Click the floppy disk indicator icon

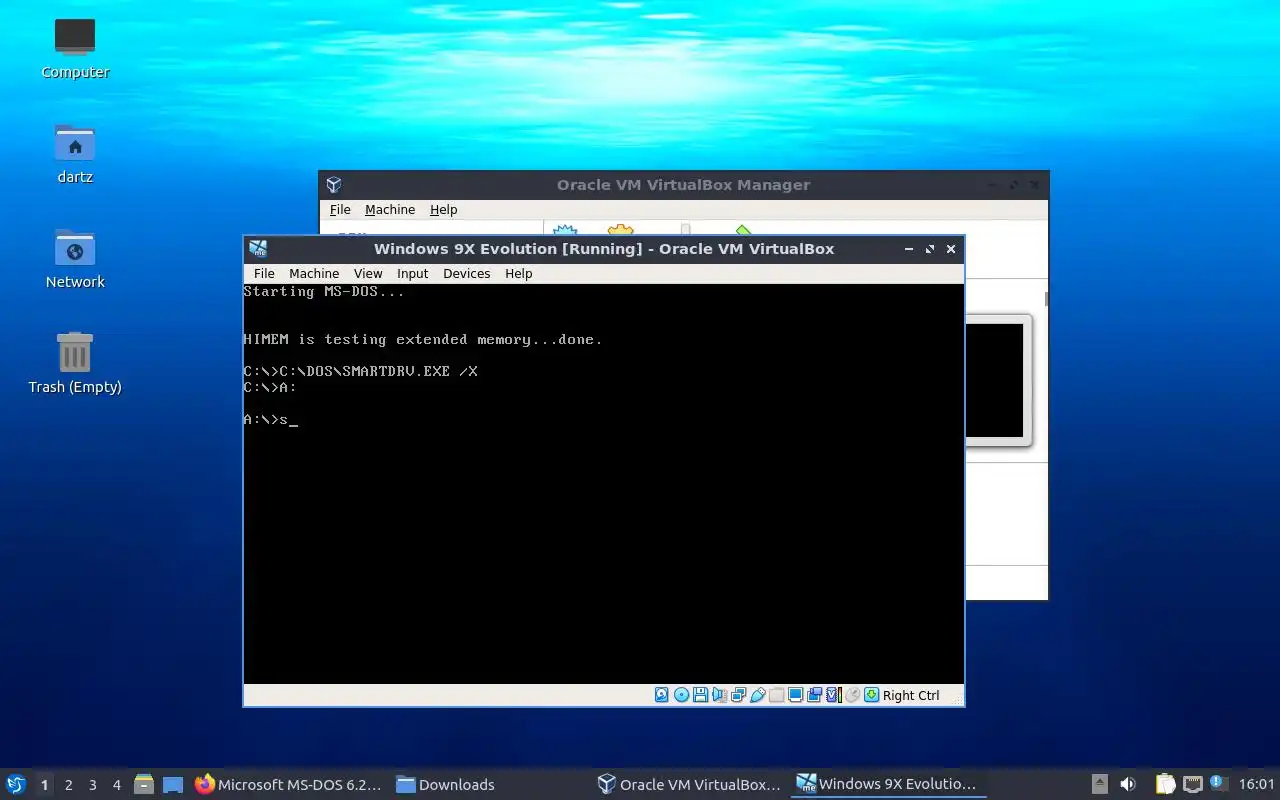point(700,695)
